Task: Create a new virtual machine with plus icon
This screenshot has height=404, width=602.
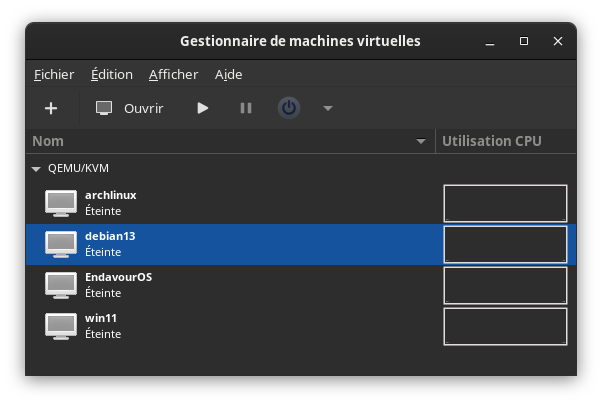Action: point(51,108)
